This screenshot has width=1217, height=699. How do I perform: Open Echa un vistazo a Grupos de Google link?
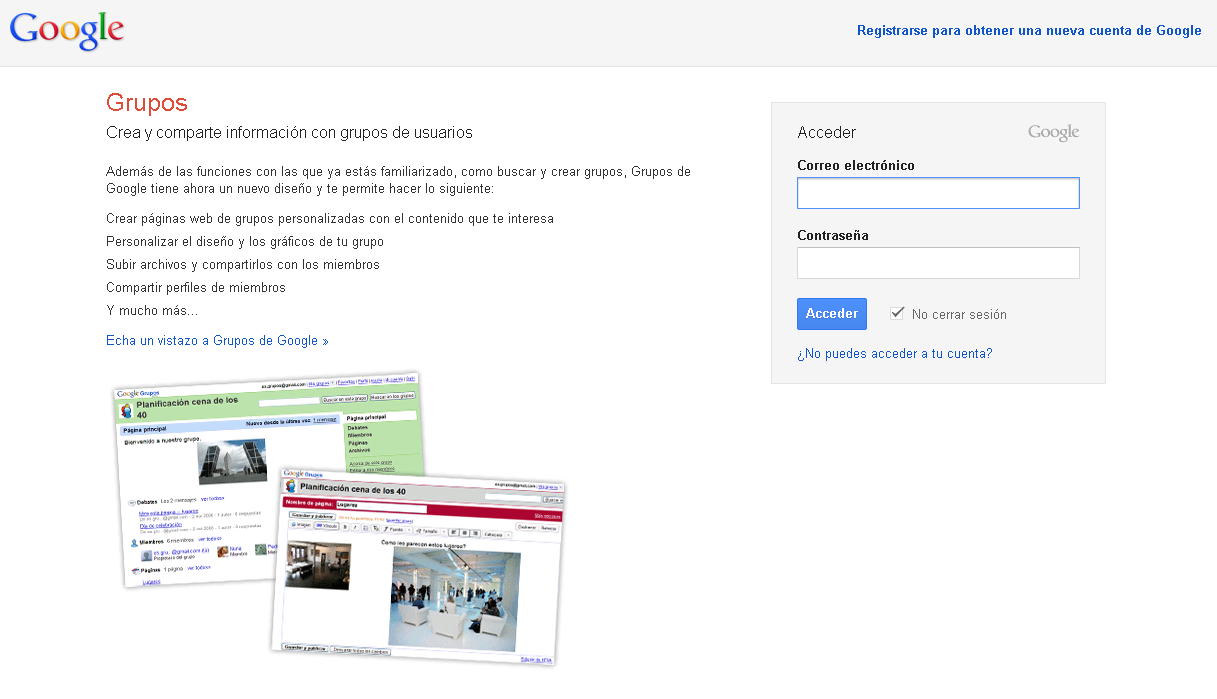[217, 340]
